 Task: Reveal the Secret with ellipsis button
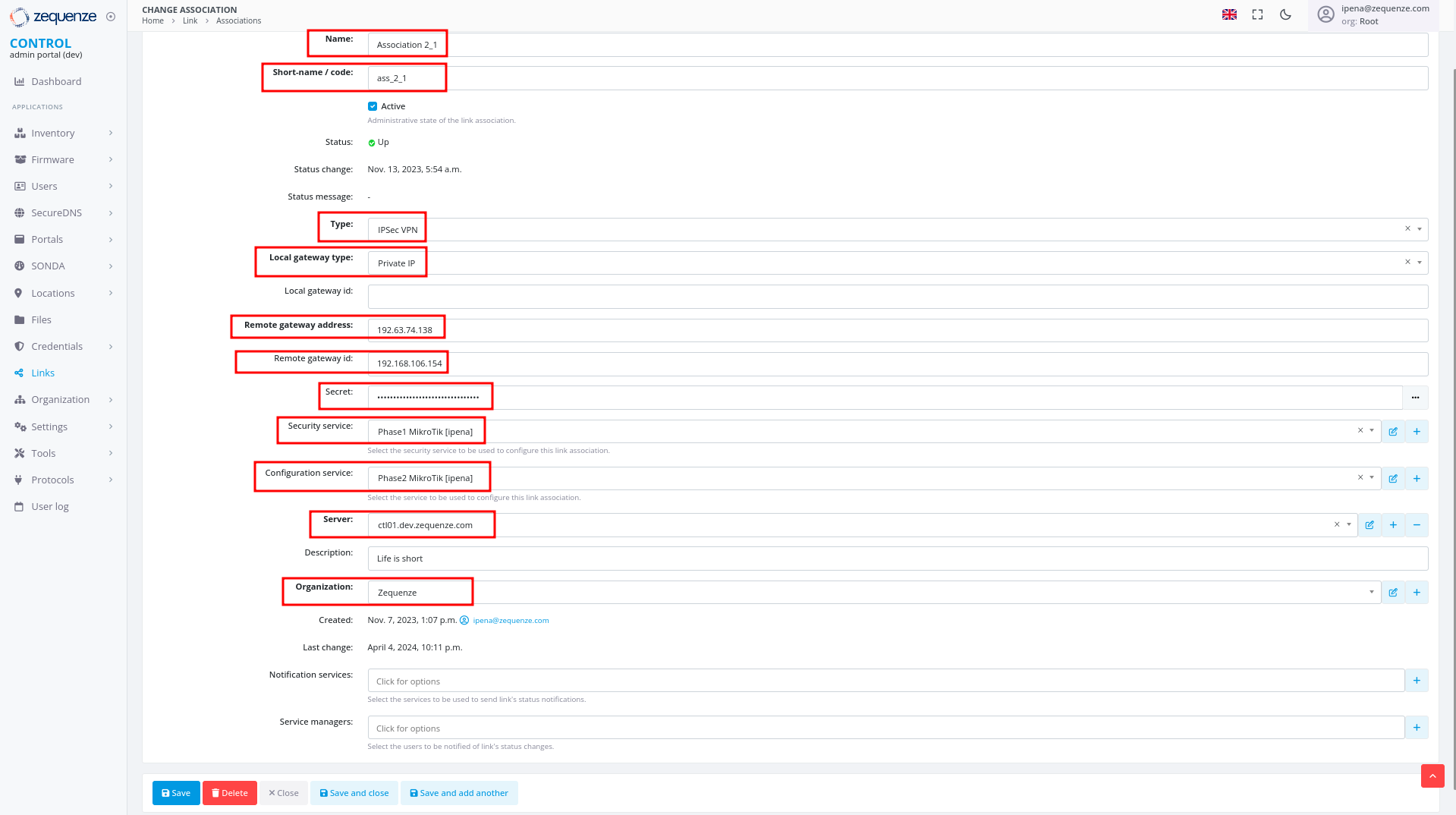point(1415,398)
